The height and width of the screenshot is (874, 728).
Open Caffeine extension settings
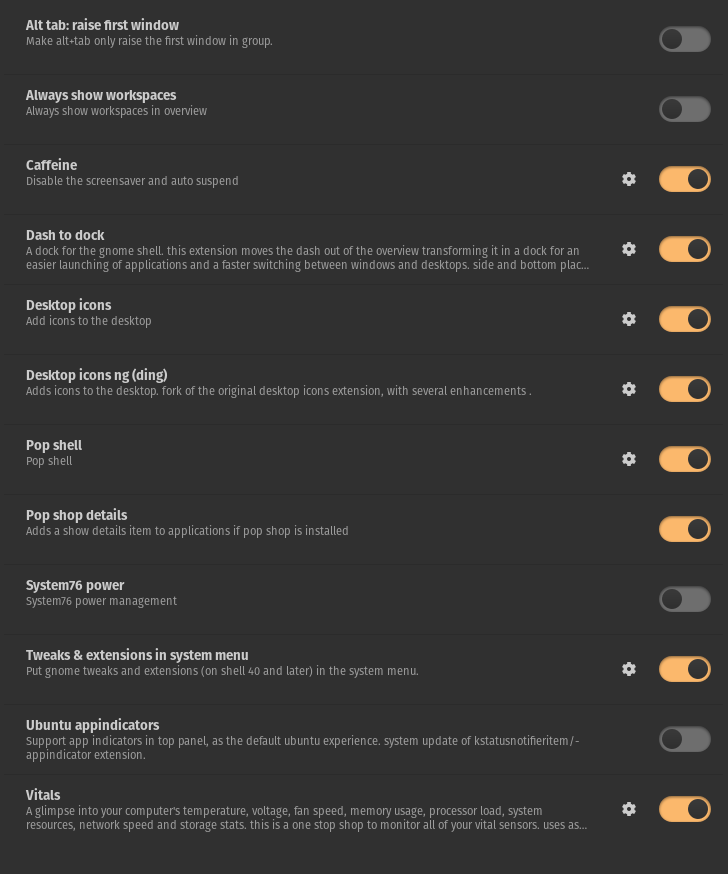(629, 179)
